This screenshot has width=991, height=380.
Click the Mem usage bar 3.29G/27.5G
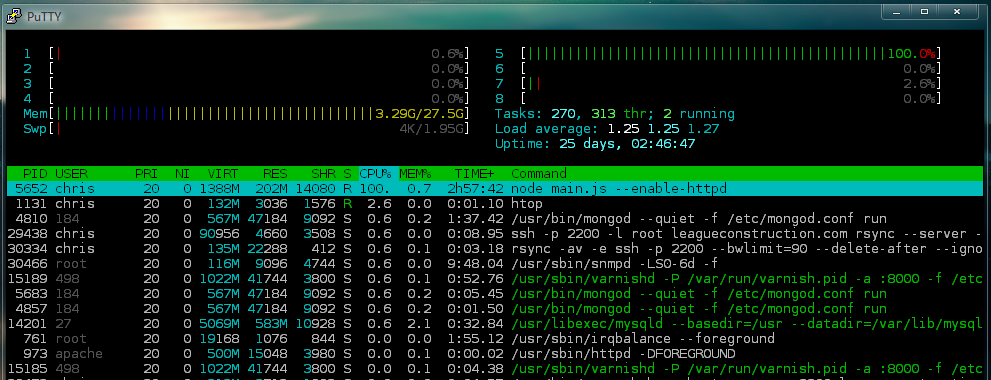pyautogui.click(x=246, y=114)
